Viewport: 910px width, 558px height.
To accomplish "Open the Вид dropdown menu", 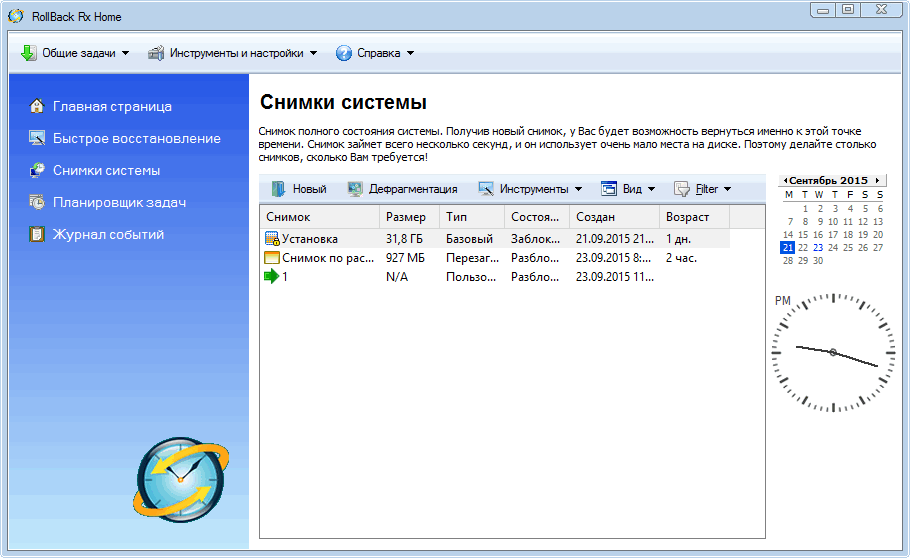I will (628, 188).
